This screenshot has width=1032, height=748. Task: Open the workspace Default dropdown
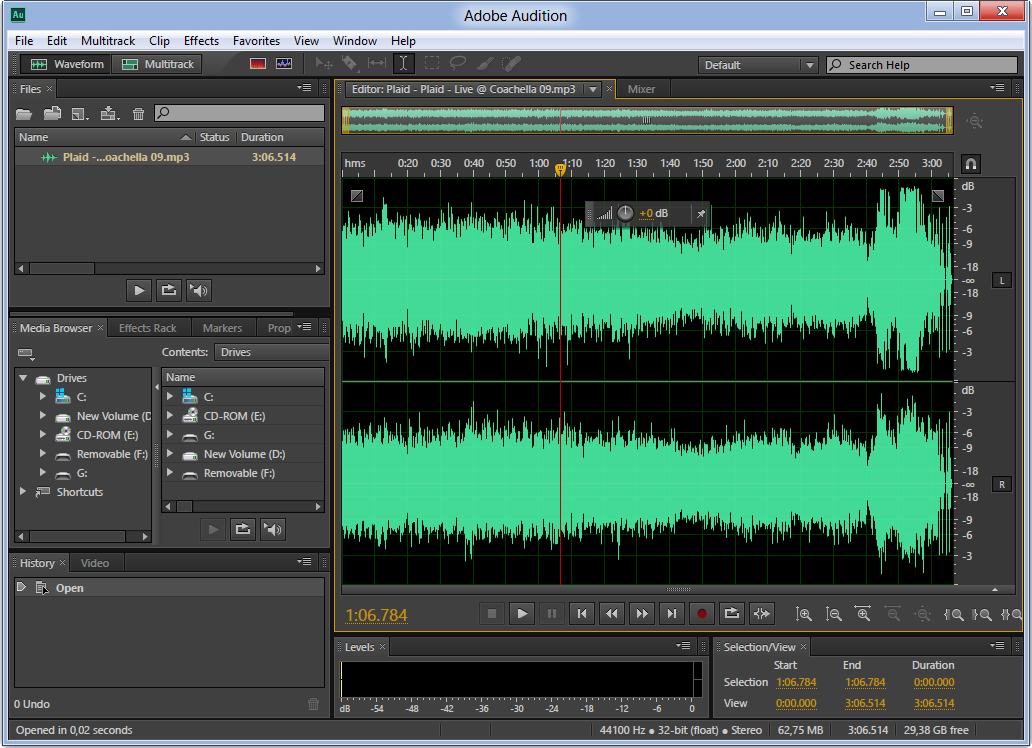pyautogui.click(x=758, y=65)
